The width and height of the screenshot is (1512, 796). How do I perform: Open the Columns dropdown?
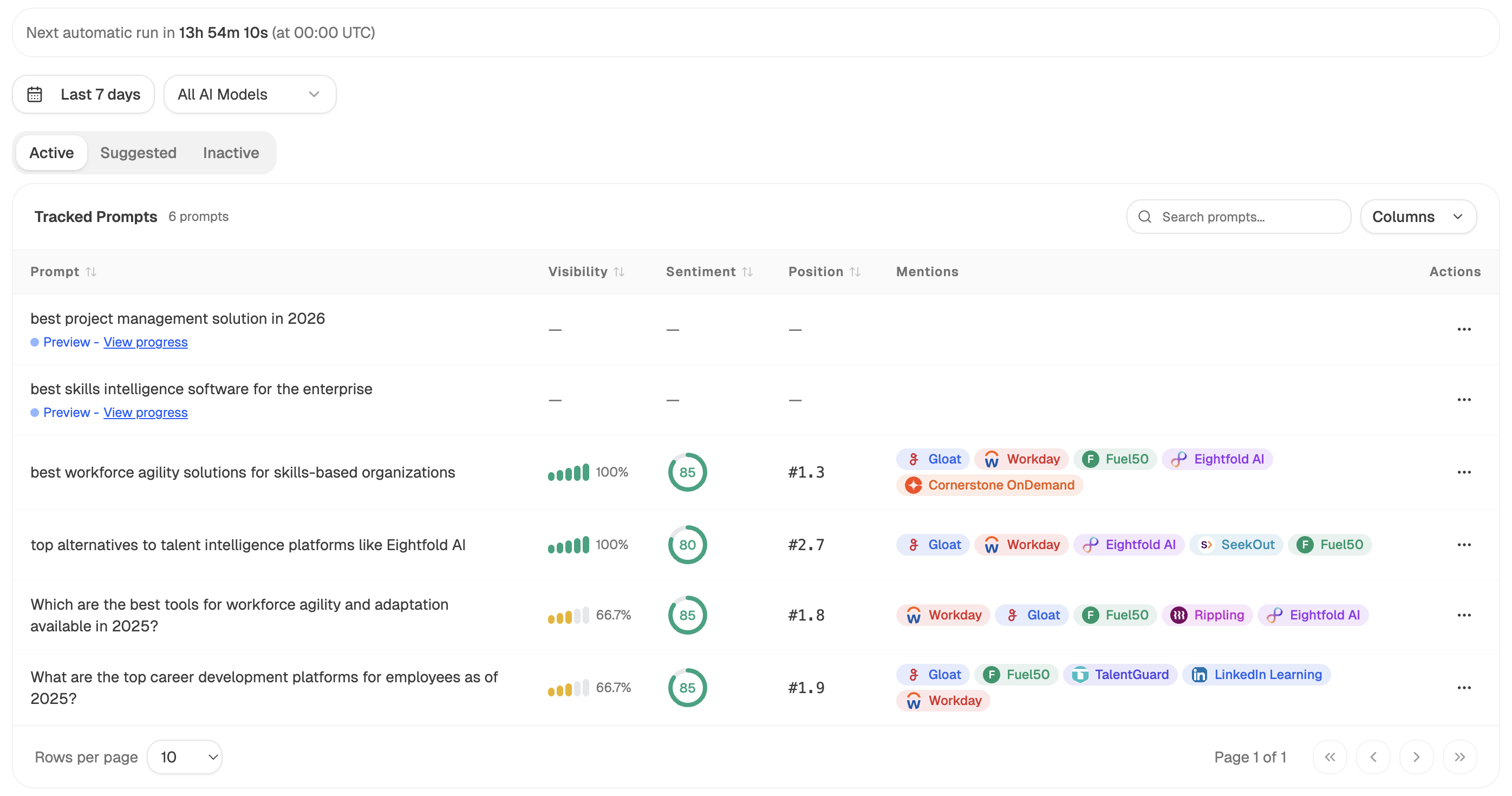click(x=1418, y=217)
